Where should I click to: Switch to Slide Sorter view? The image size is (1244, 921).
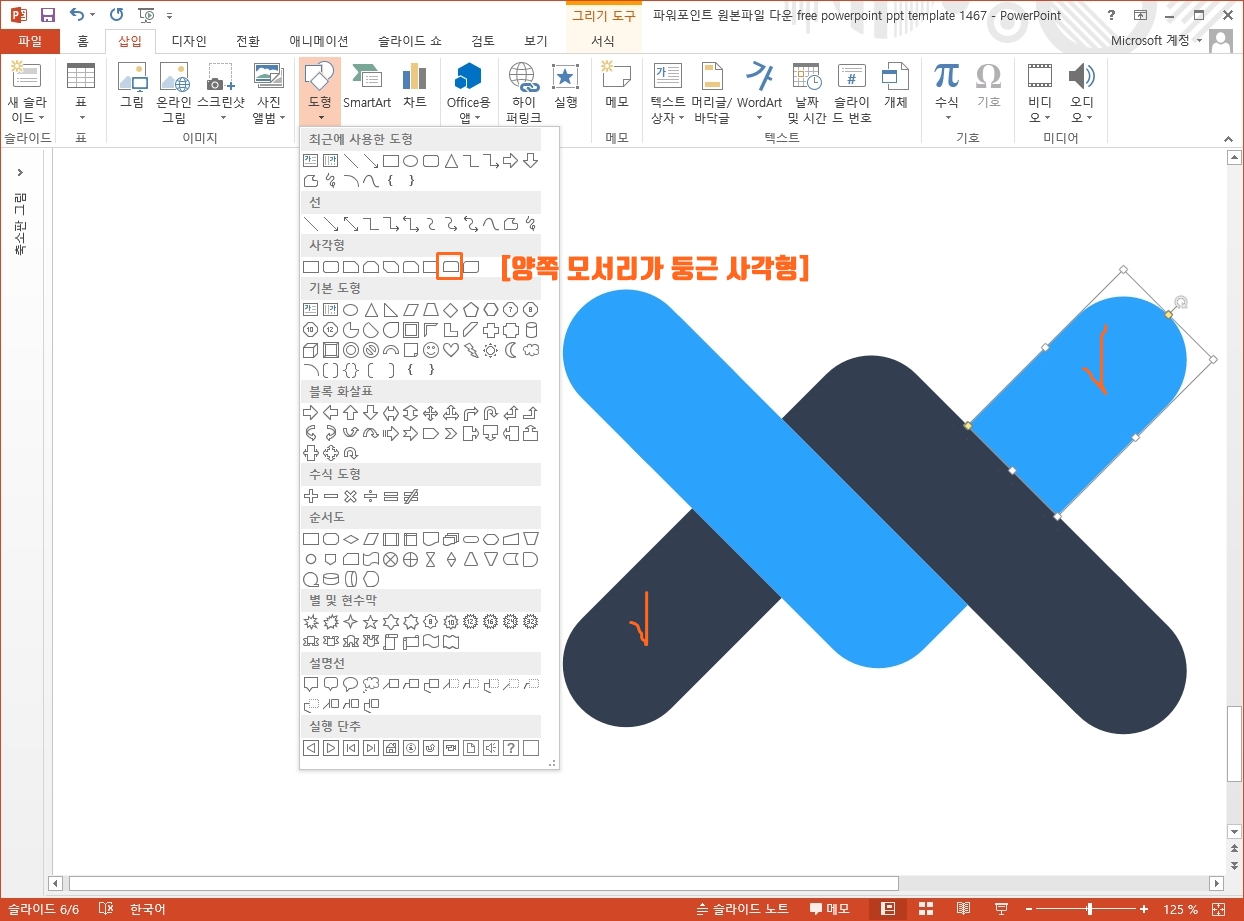[926, 909]
